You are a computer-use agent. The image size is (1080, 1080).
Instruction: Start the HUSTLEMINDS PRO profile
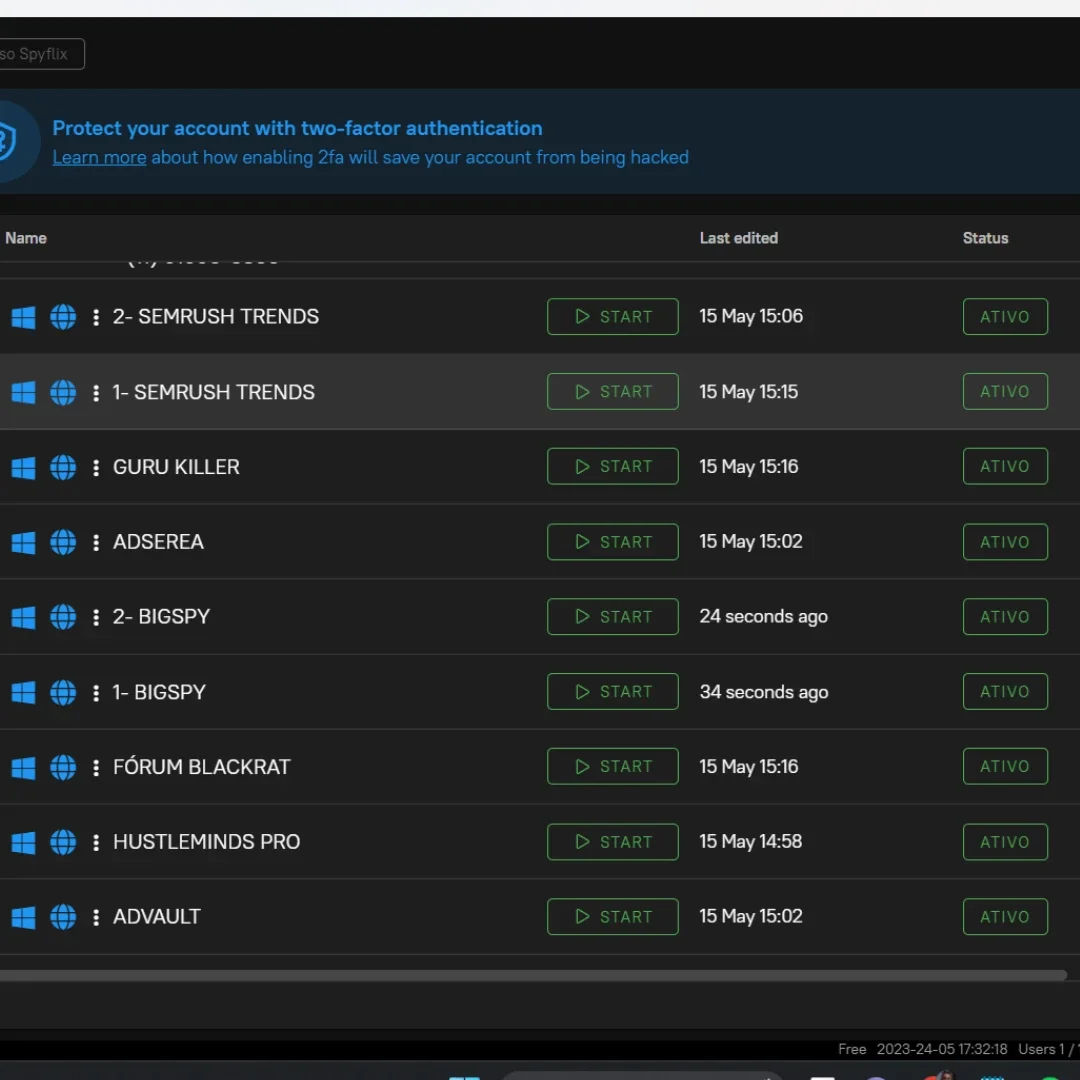pyautogui.click(x=612, y=842)
